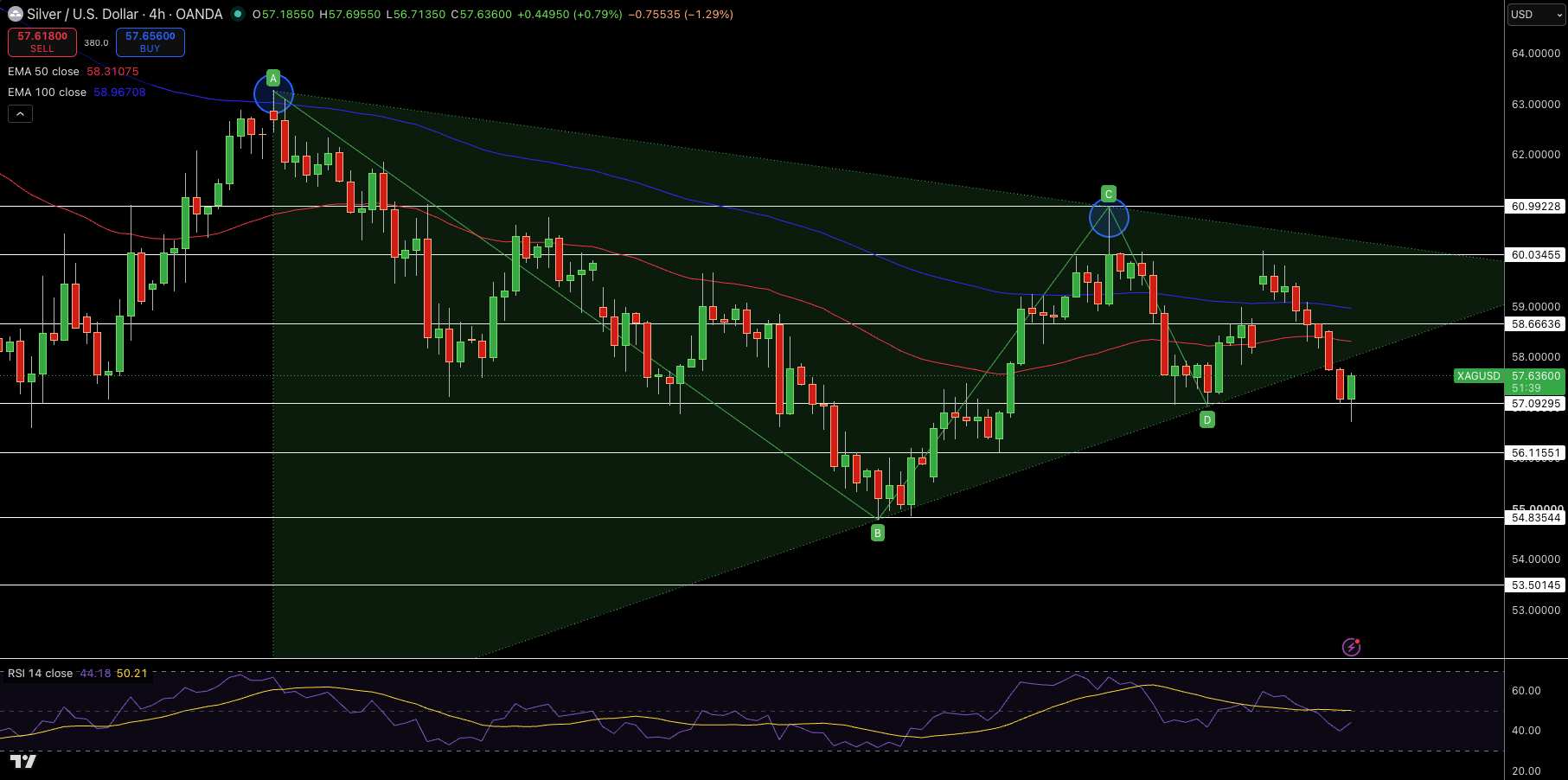Open the USD currency dropdown
The height and width of the screenshot is (780, 1568).
click(1537, 15)
